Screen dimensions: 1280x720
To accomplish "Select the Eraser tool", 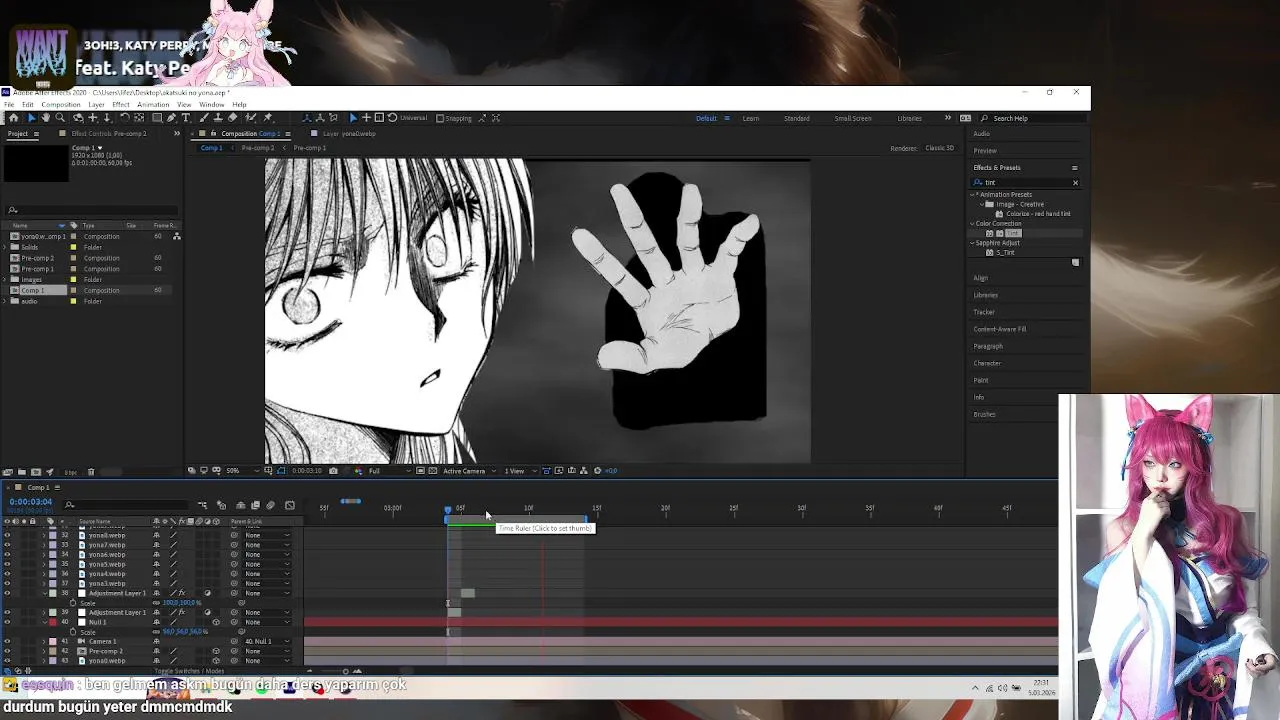I will (x=232, y=118).
